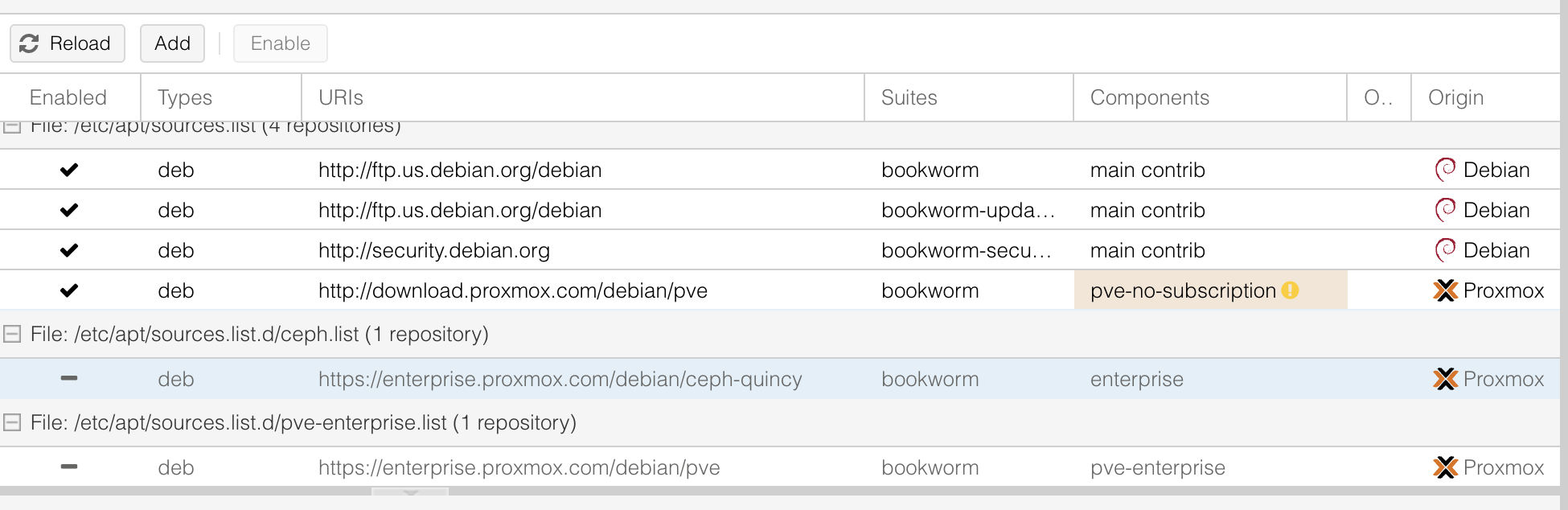Click the Proxmox logo for download.proxmox.com repository
This screenshot has height=510, width=1568.
1447,290
